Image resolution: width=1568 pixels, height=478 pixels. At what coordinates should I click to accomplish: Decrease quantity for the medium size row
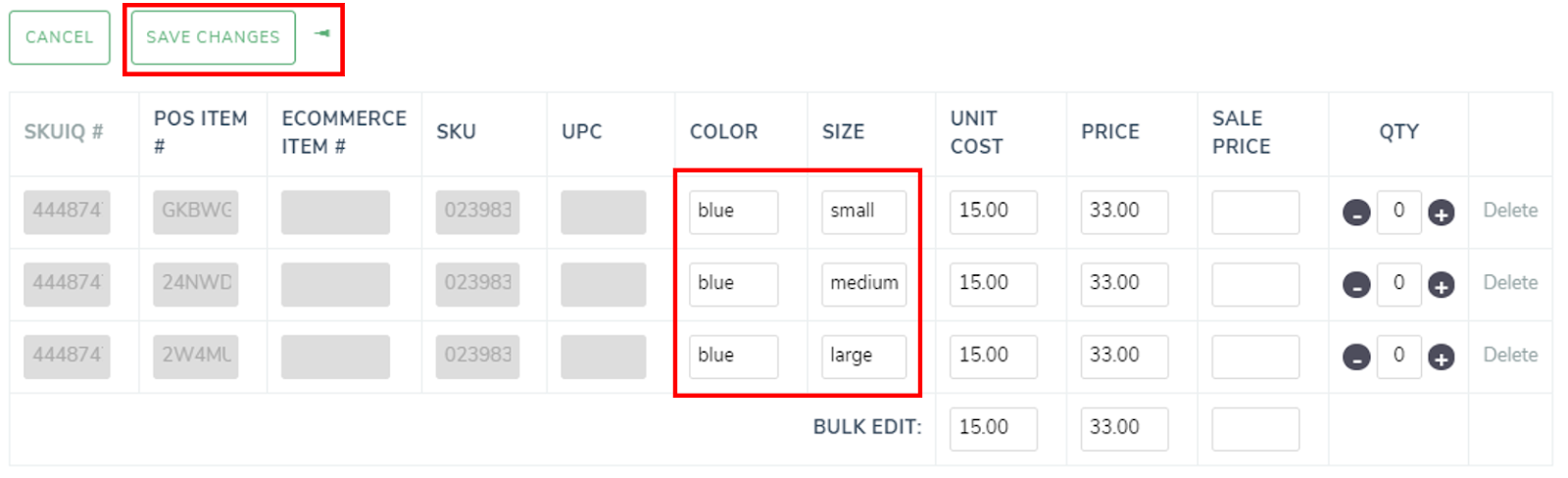coord(1356,285)
